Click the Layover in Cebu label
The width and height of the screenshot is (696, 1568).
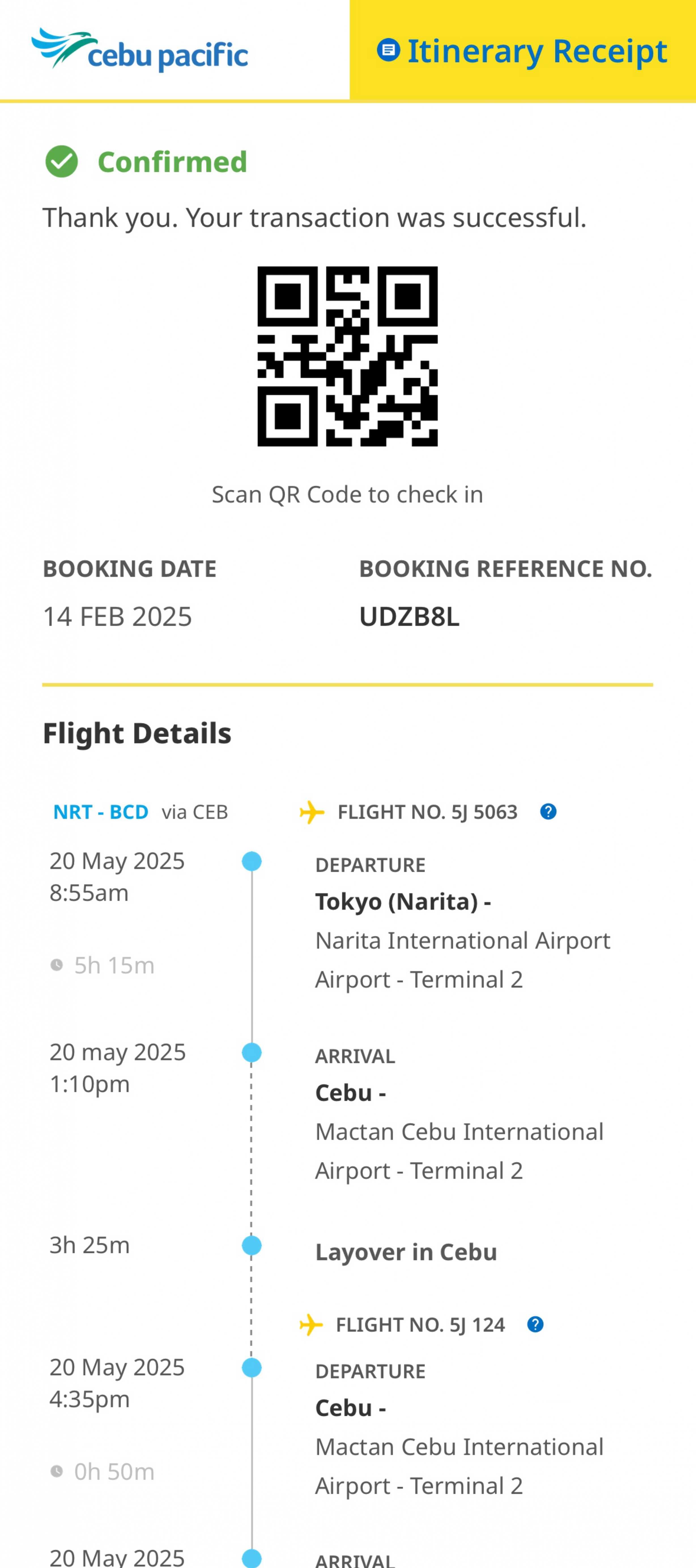pyautogui.click(x=406, y=1252)
